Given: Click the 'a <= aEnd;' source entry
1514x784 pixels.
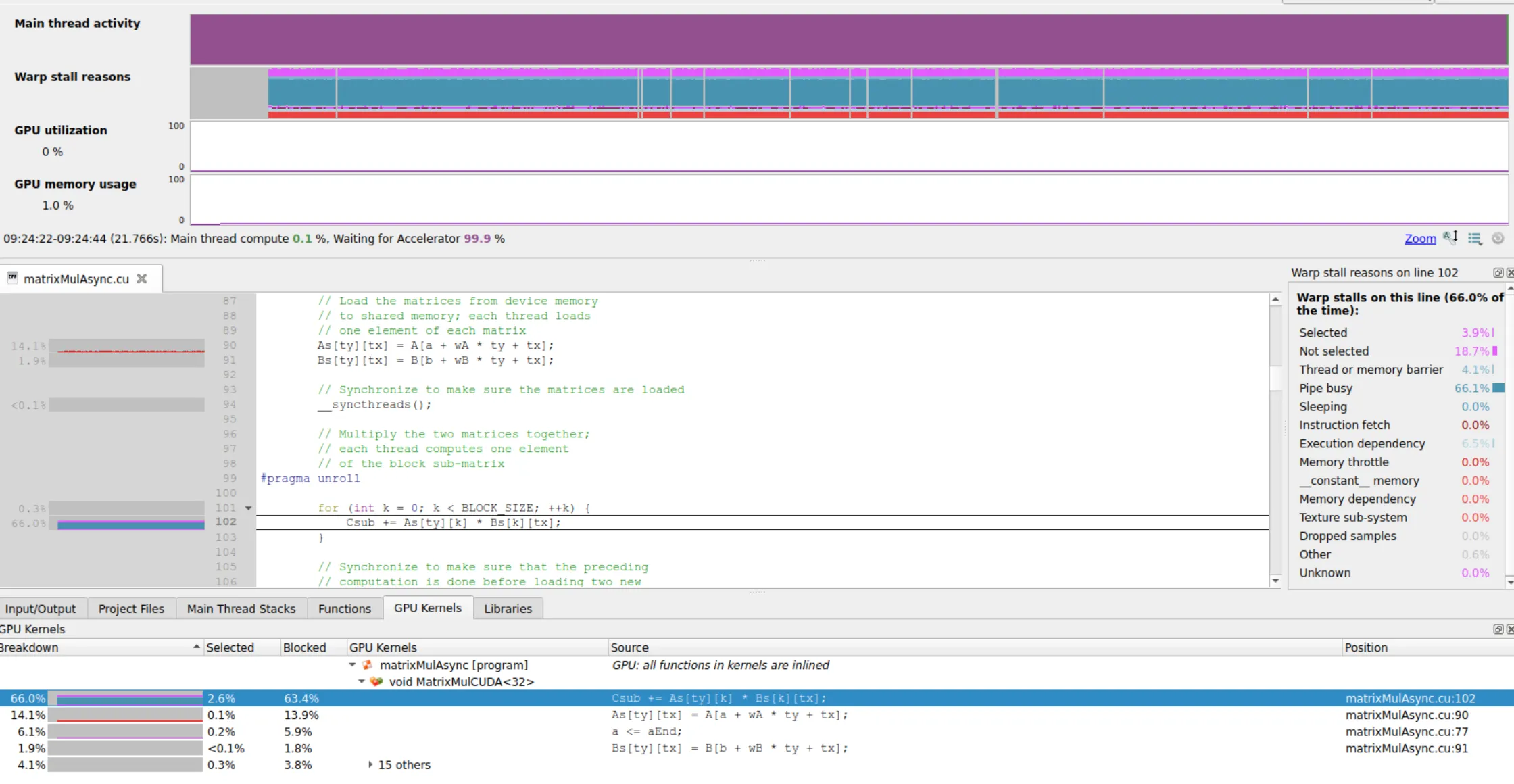Looking at the screenshot, I should (x=647, y=732).
